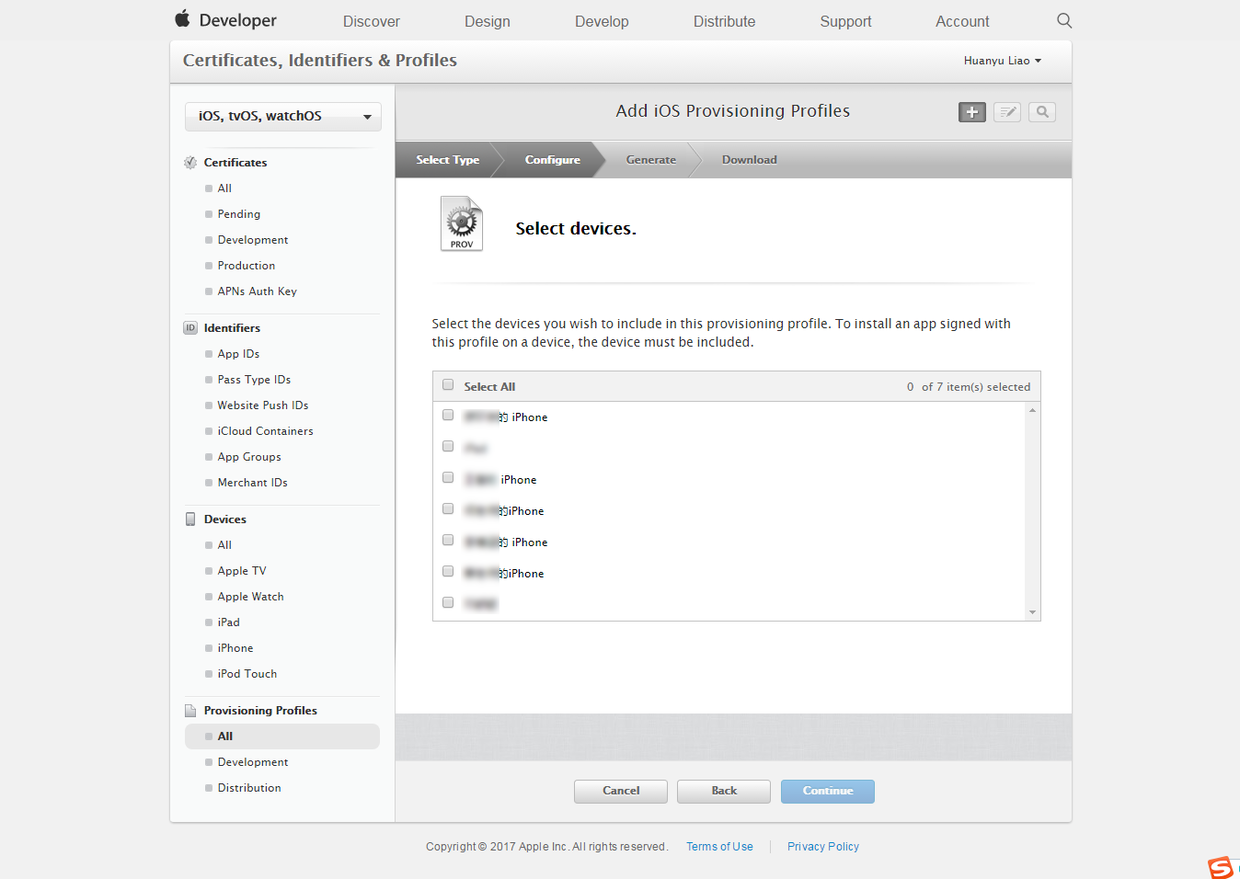Screen dimensions: 1240x879
Task: Open the Huanyu Liao account dropdown
Action: point(1002,61)
